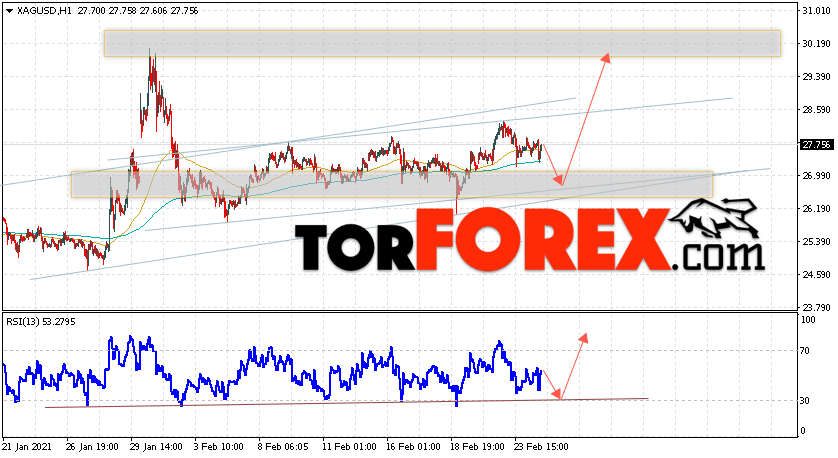Select the RSI(13) 53.2795 indicator label
This screenshot has height=458, width=838.
41,322
